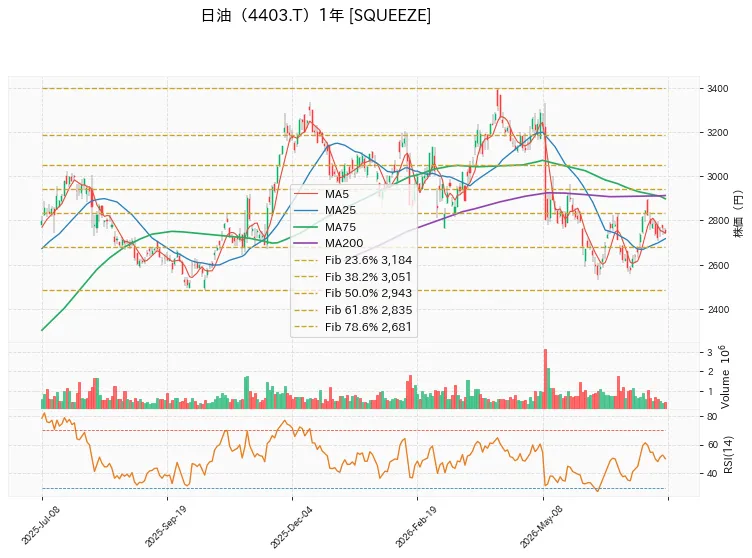Screen dimensions: 752x558
Task: Select the 2026-May-08 date label
Action: [541, 526]
